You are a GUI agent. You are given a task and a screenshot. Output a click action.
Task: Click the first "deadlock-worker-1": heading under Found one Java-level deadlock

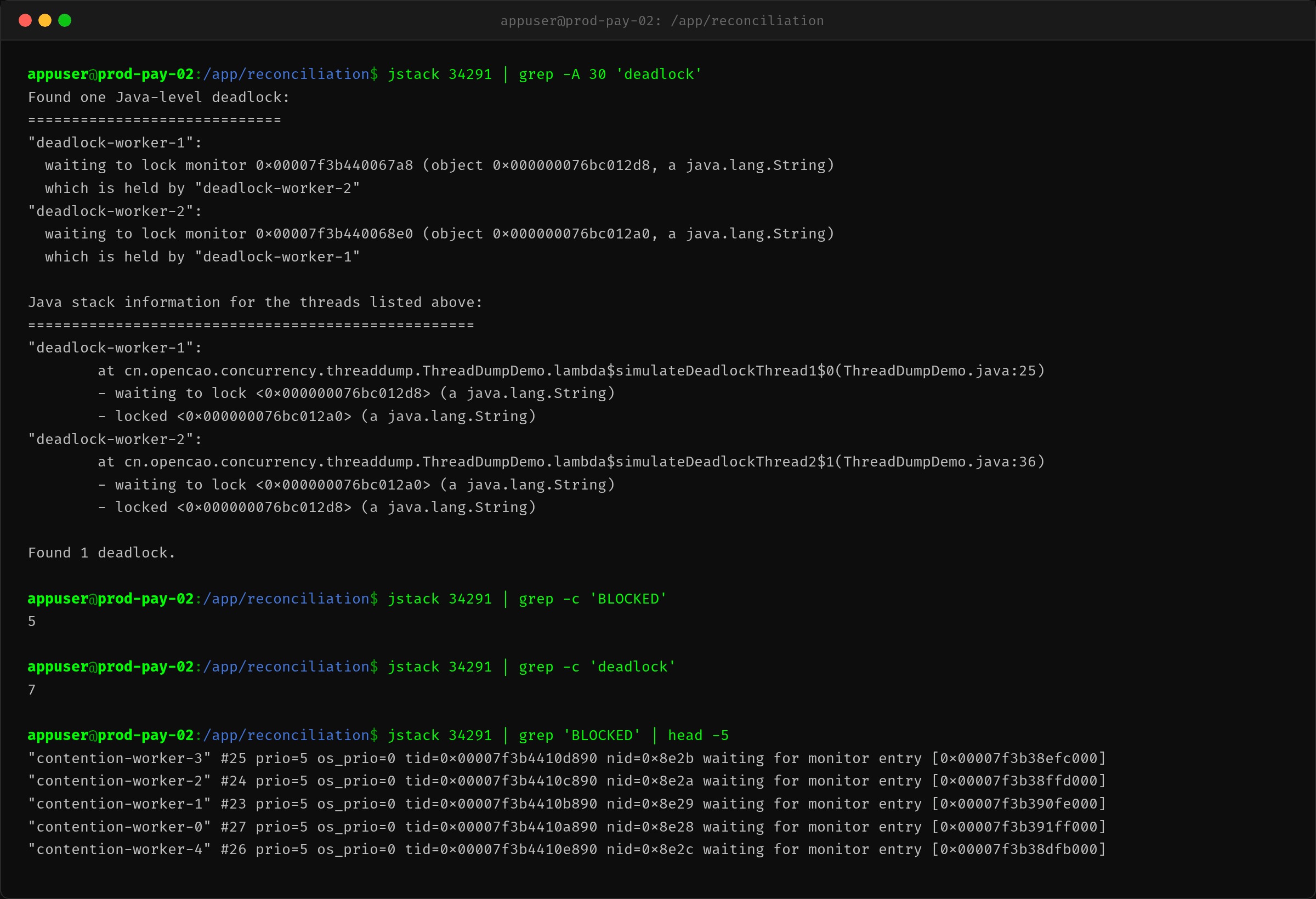[115, 143]
